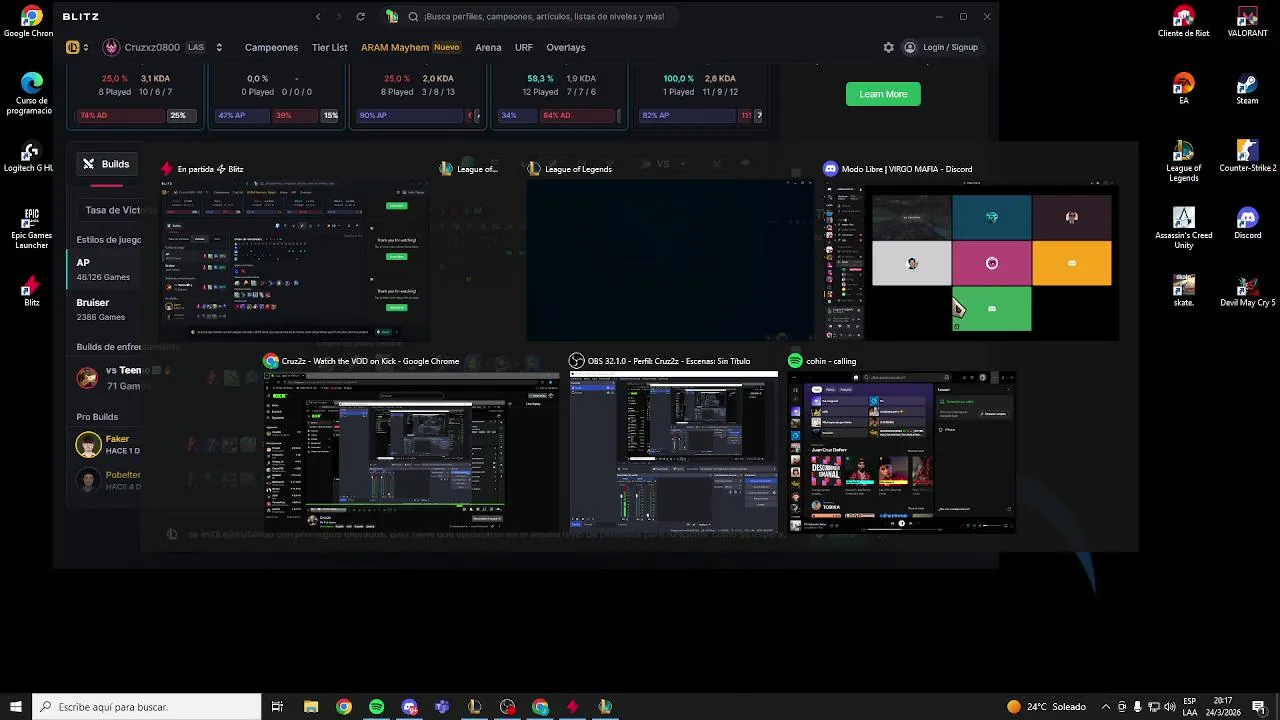This screenshot has height=720, width=1280.
Task: Open the Blitz game selector dropdown
Action: pos(78,47)
